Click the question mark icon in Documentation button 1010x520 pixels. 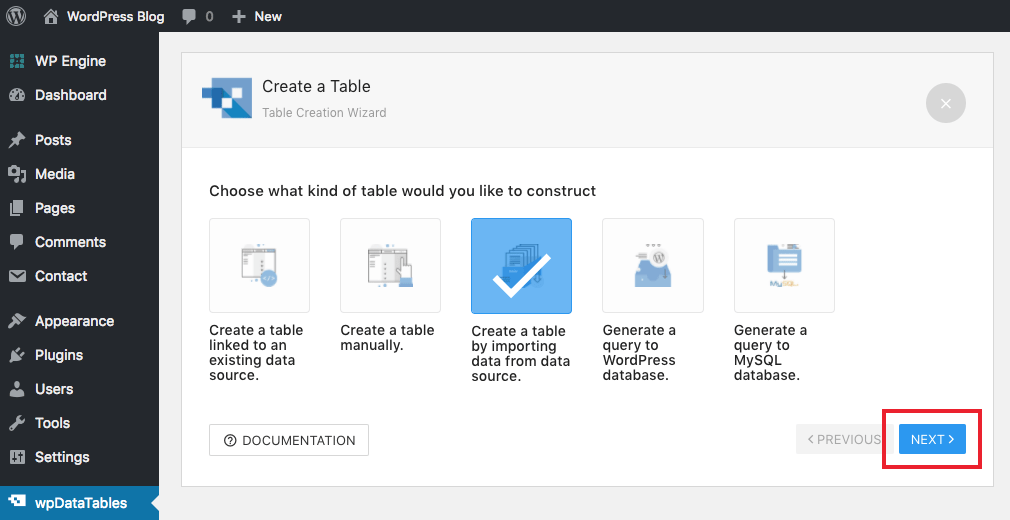(x=230, y=441)
